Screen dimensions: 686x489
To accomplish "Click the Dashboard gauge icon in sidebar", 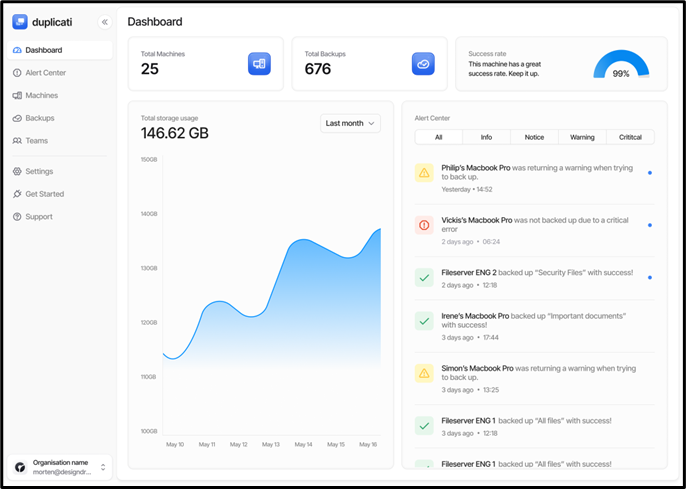I will (x=17, y=50).
